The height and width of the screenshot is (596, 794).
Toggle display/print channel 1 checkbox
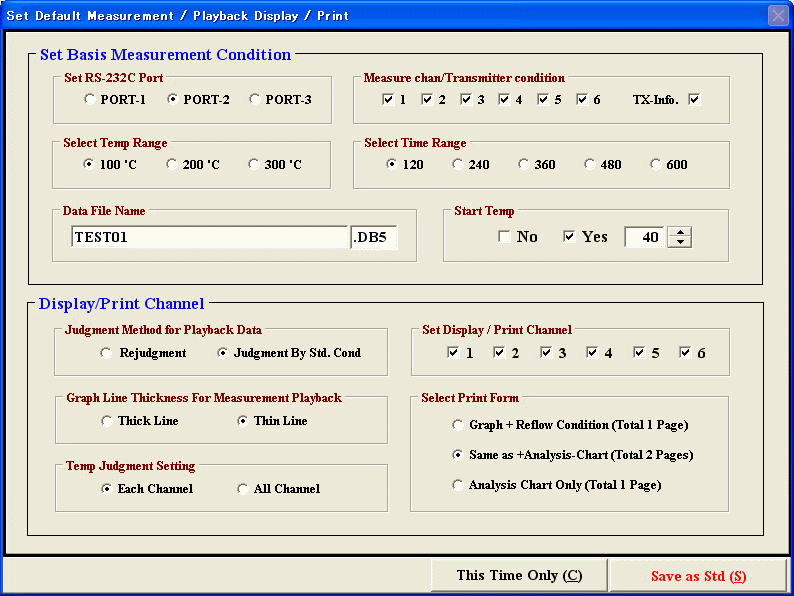point(453,352)
